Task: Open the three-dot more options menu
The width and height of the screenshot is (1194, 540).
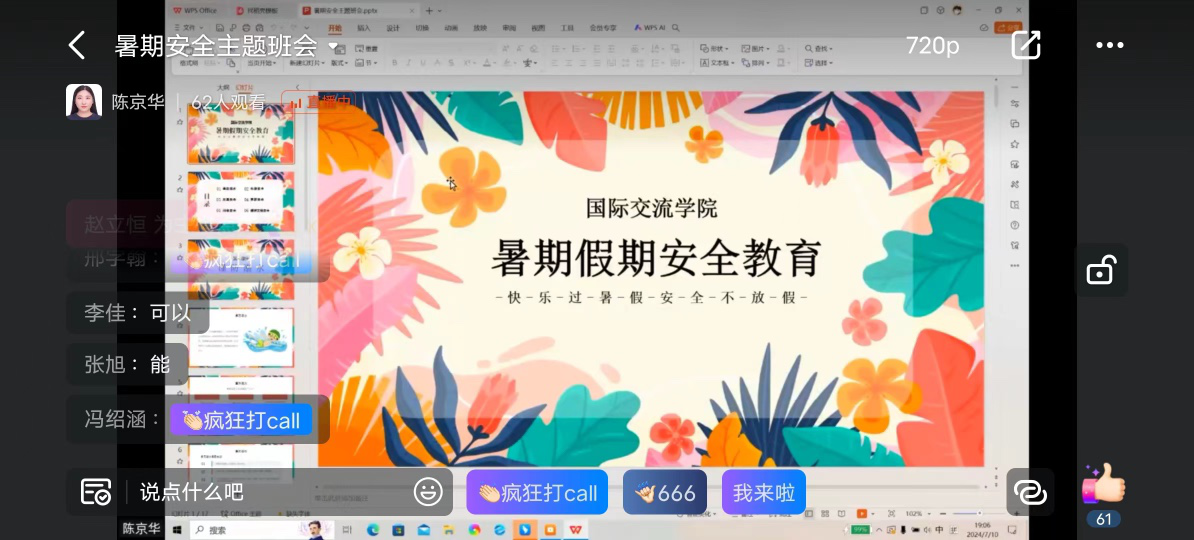Action: coord(1110,45)
